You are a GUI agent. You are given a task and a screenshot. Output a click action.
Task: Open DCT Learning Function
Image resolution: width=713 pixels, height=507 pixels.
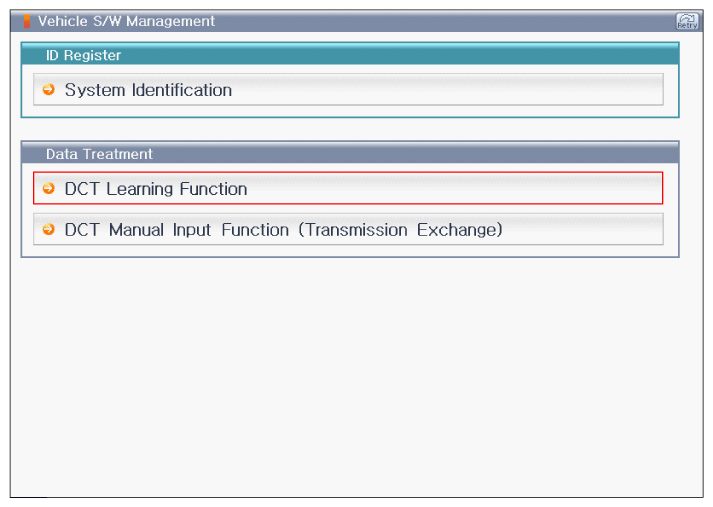pyautogui.click(x=348, y=188)
